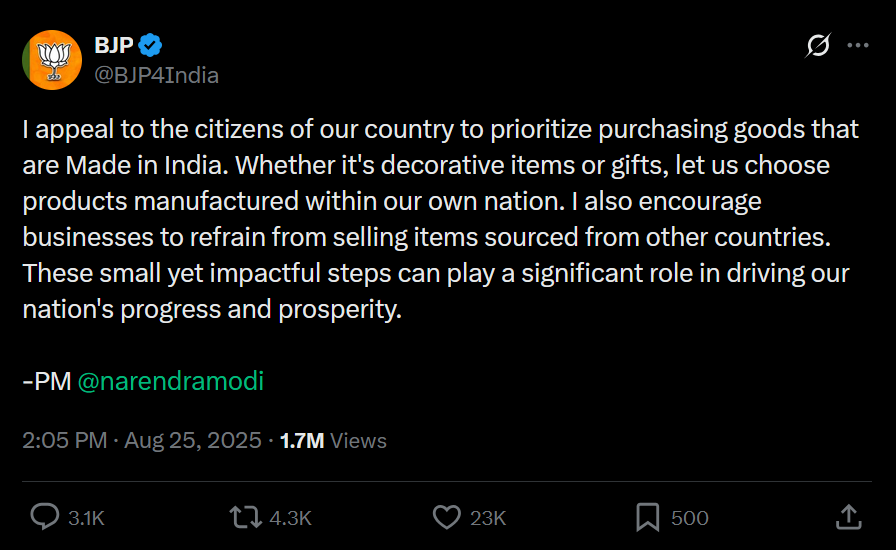
Task: Open the three-dot more options menu
Action: tap(858, 45)
